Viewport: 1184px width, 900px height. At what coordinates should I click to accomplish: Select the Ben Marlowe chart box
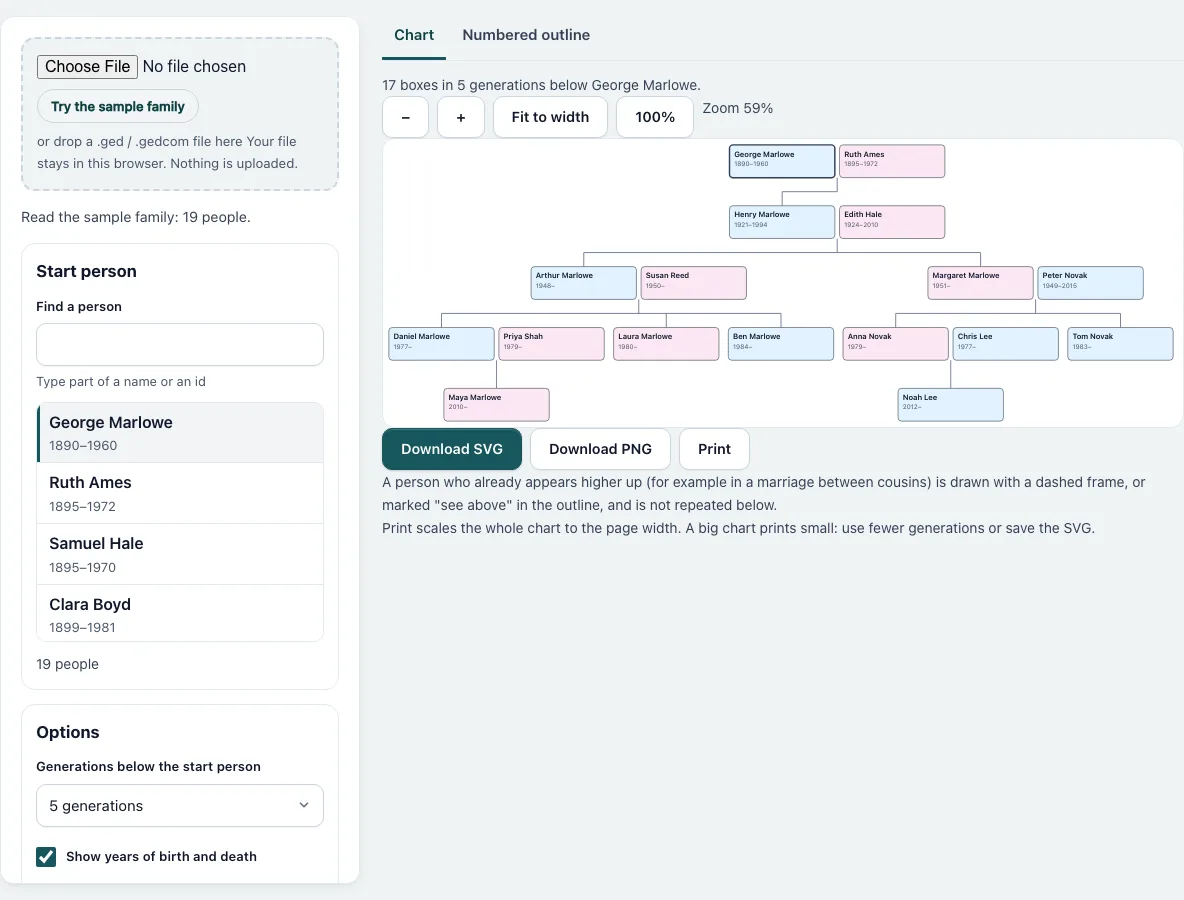pyautogui.click(x=781, y=344)
